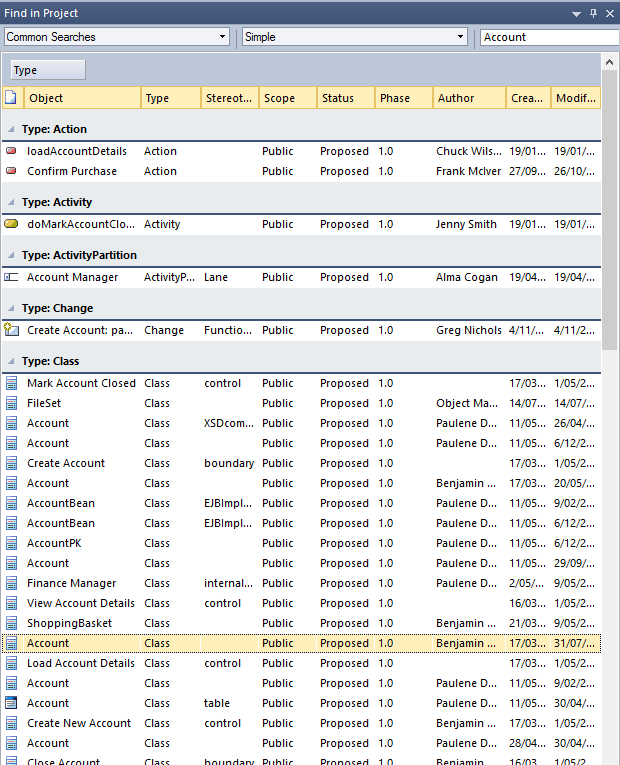The image size is (620, 765).
Task: Collapse the Type: Action group
Action: point(10,129)
